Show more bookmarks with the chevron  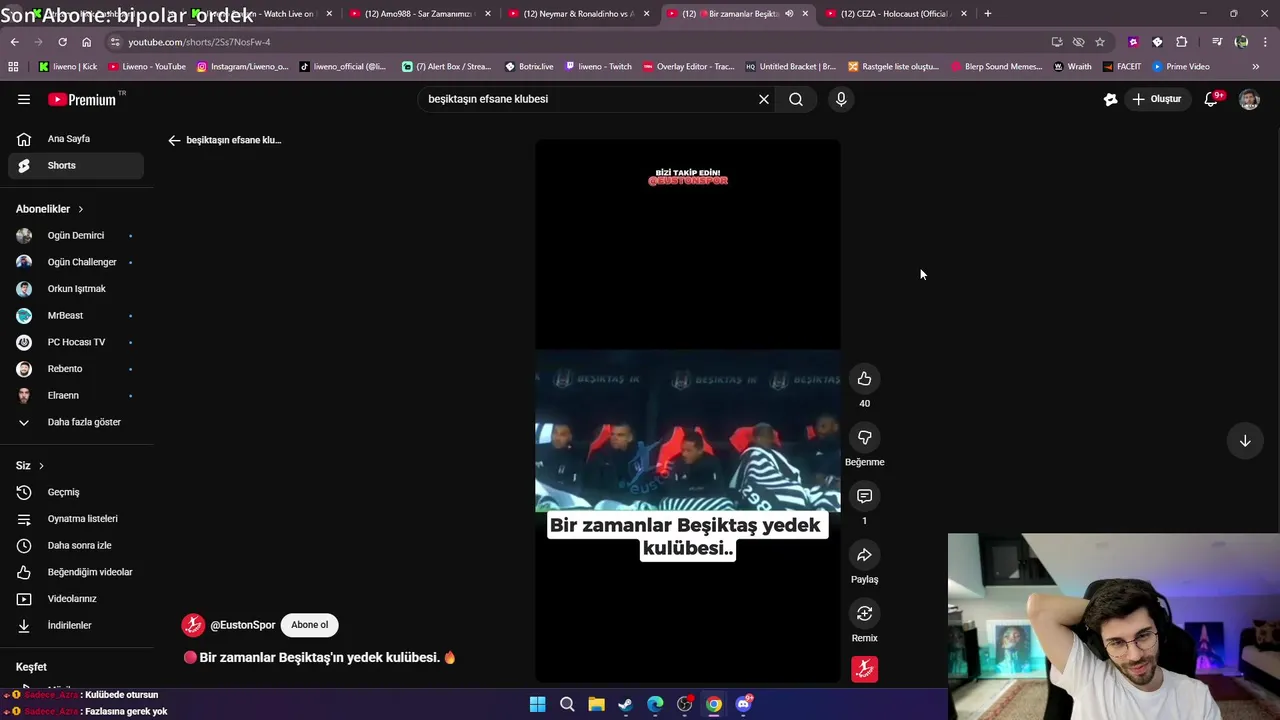point(1256,67)
